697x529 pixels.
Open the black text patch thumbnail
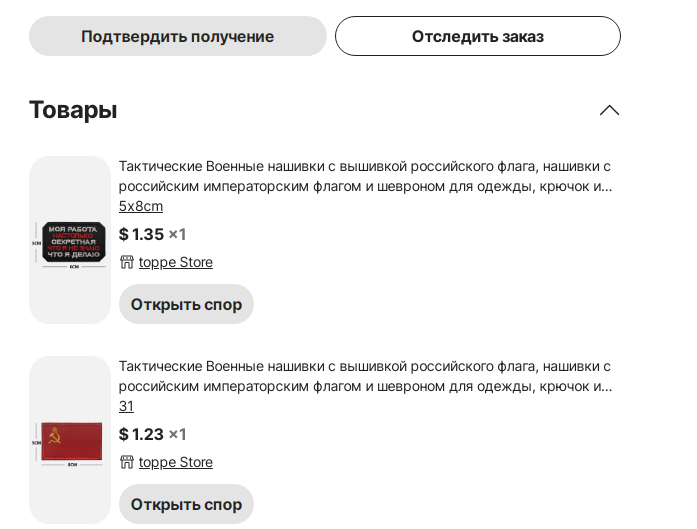pyautogui.click(x=70, y=241)
